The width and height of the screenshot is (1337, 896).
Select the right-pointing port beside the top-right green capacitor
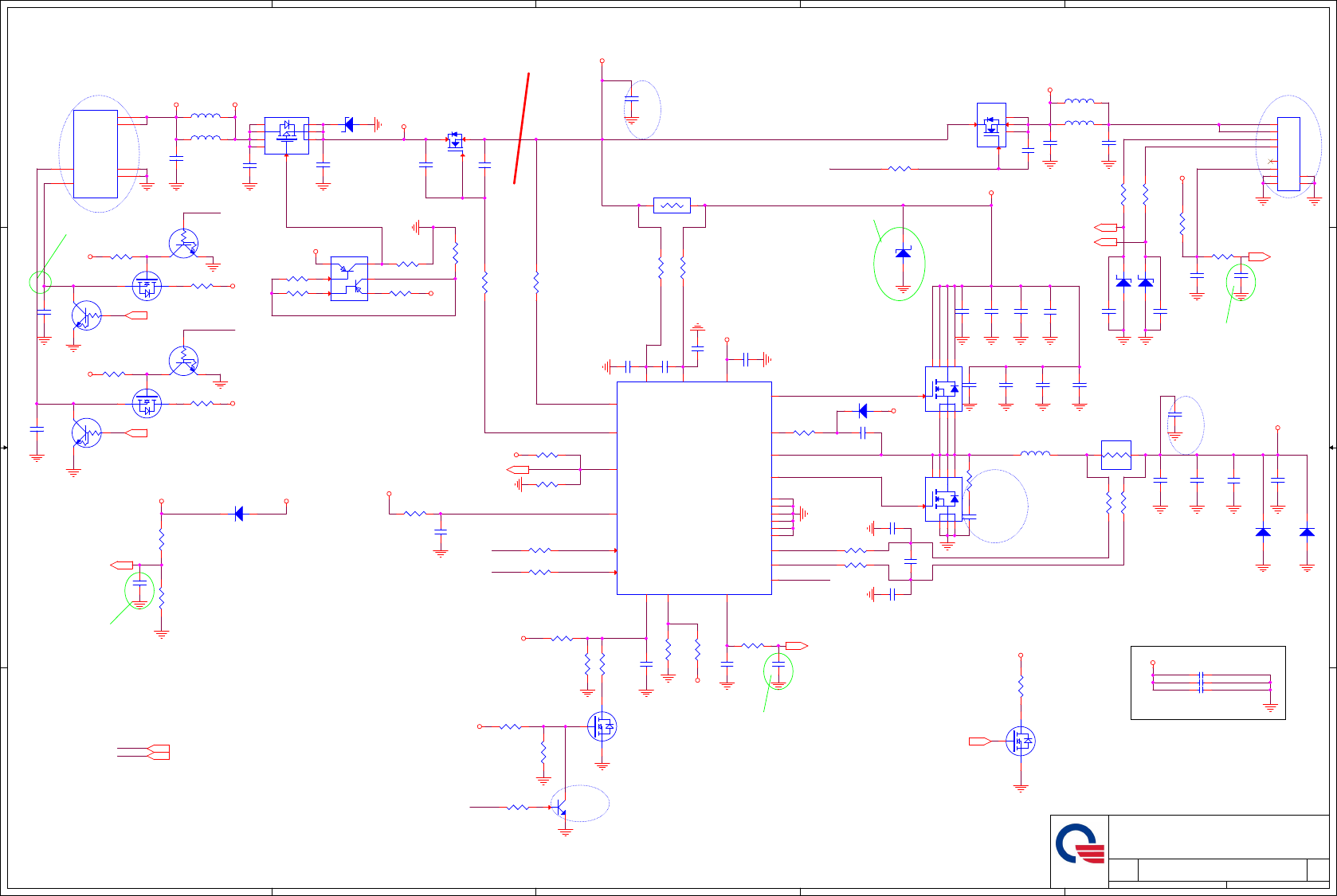tap(1260, 256)
